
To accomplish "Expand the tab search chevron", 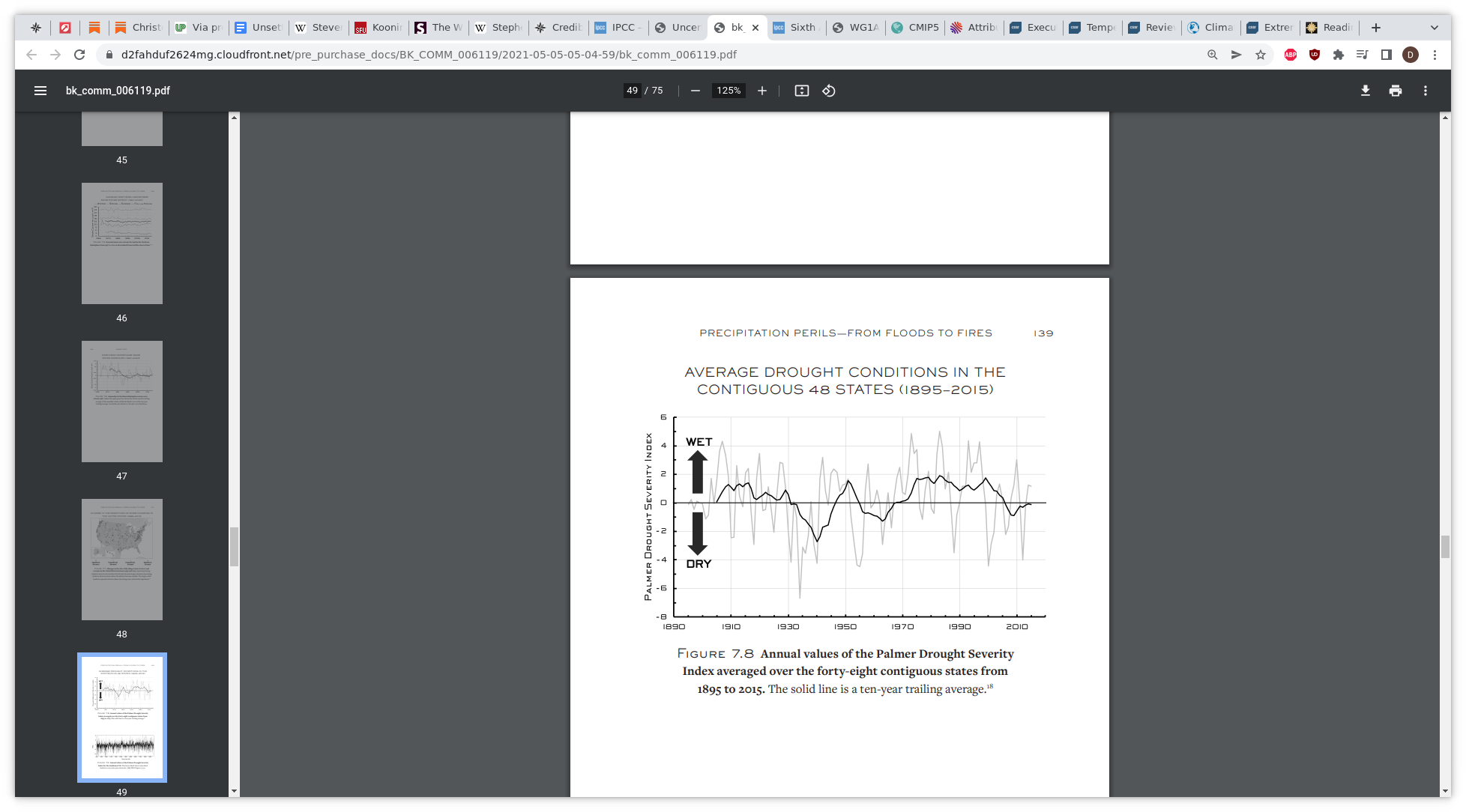I will pyautogui.click(x=1435, y=28).
